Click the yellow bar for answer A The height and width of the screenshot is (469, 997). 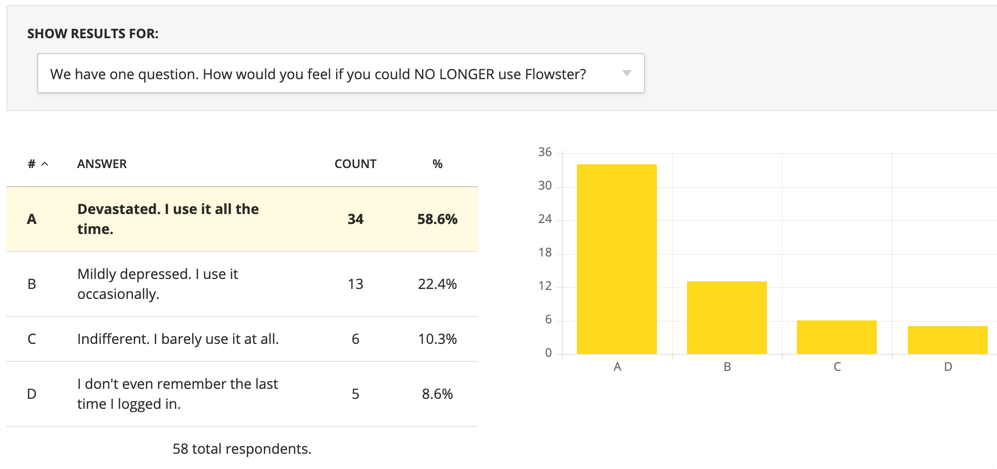[617, 259]
